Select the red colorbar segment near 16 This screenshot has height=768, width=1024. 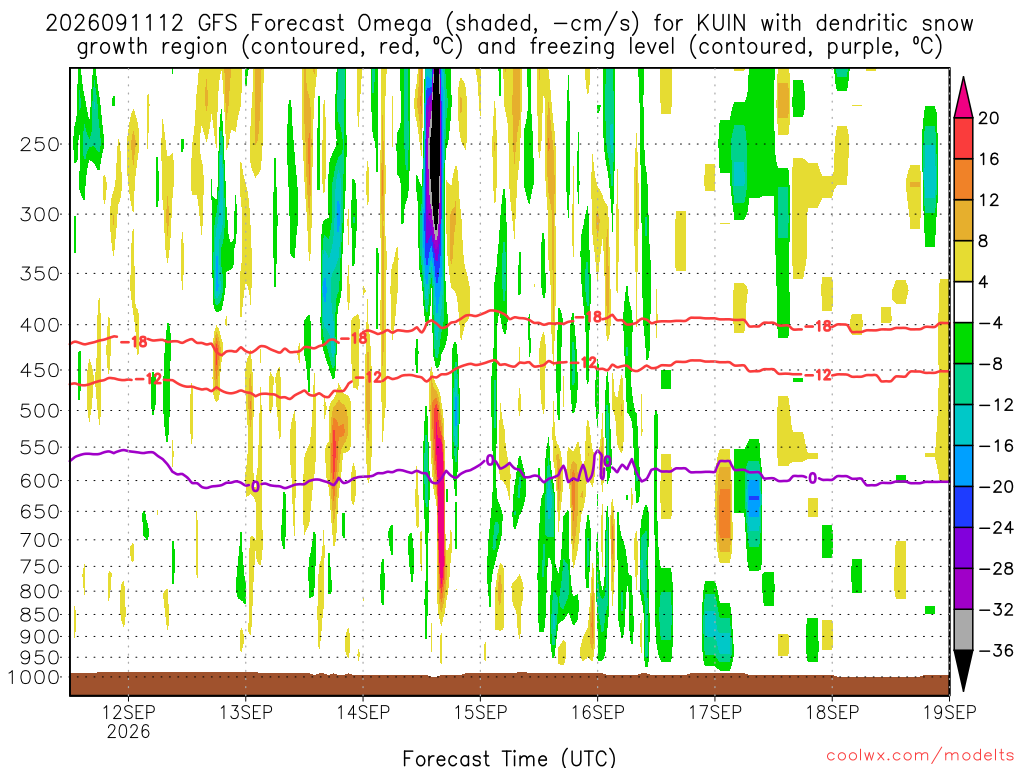tap(963, 138)
